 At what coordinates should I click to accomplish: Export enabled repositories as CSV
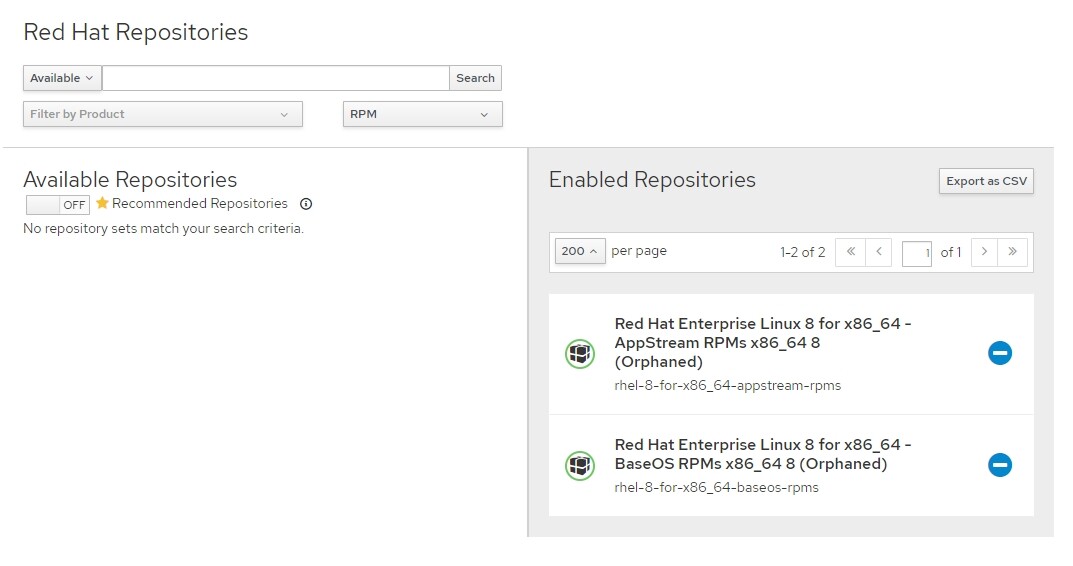click(x=986, y=181)
